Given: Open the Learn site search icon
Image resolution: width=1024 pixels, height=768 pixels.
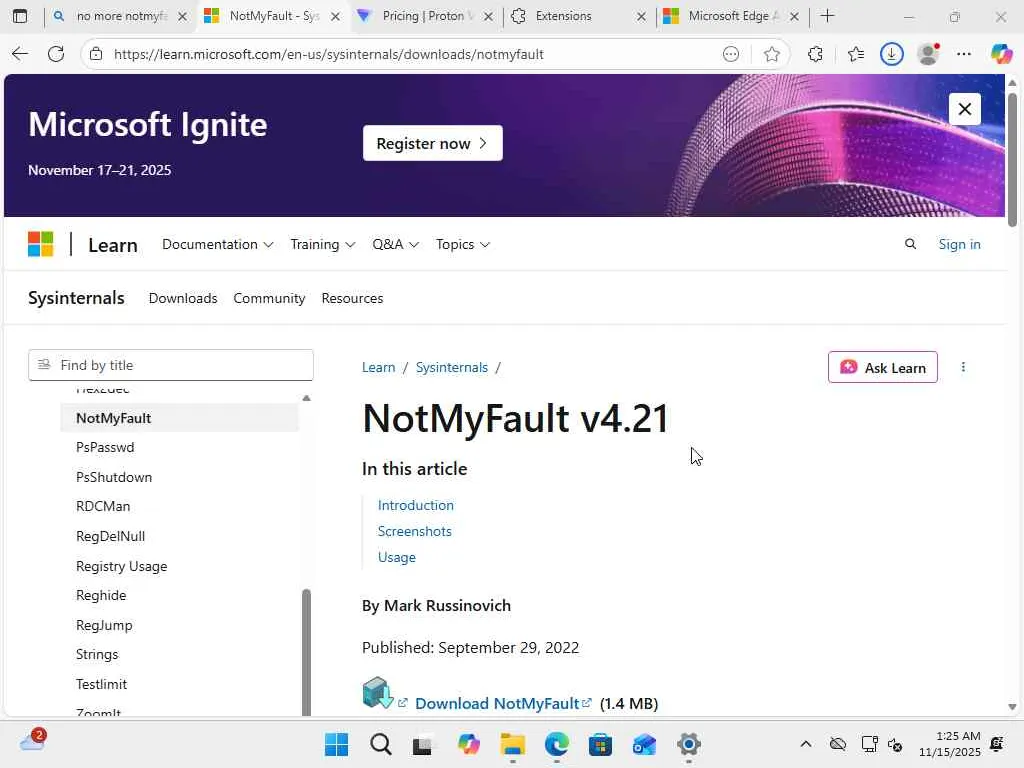Looking at the screenshot, I should [x=910, y=244].
